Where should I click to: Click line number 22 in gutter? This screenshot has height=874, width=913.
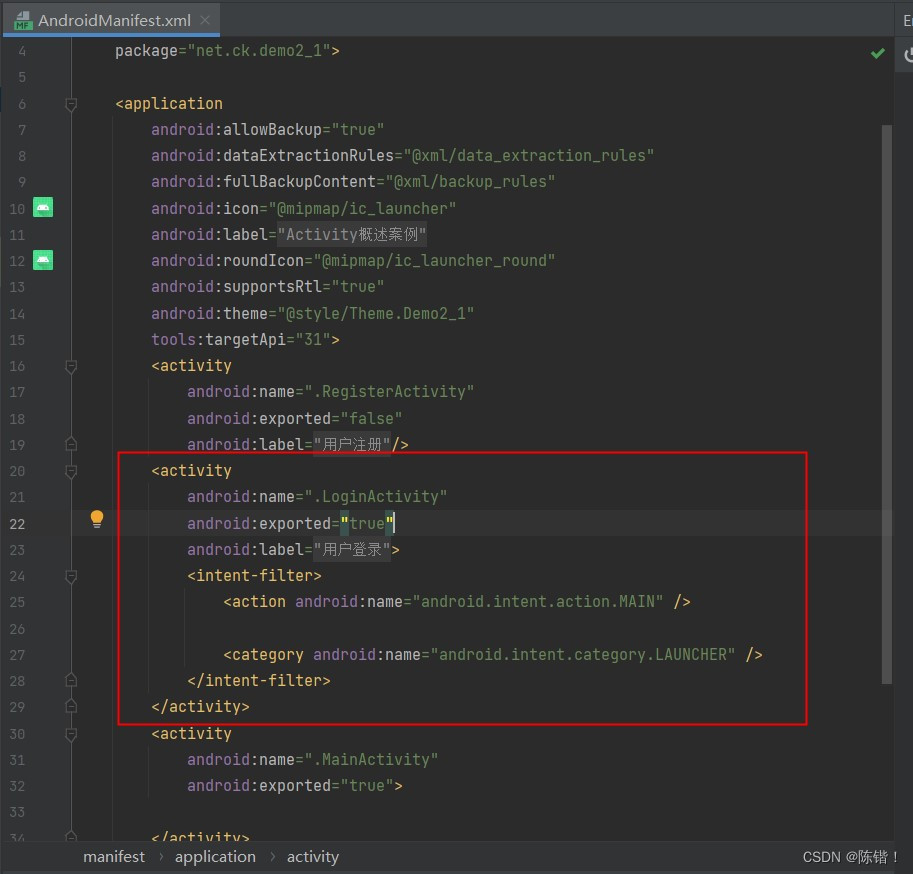(17, 524)
